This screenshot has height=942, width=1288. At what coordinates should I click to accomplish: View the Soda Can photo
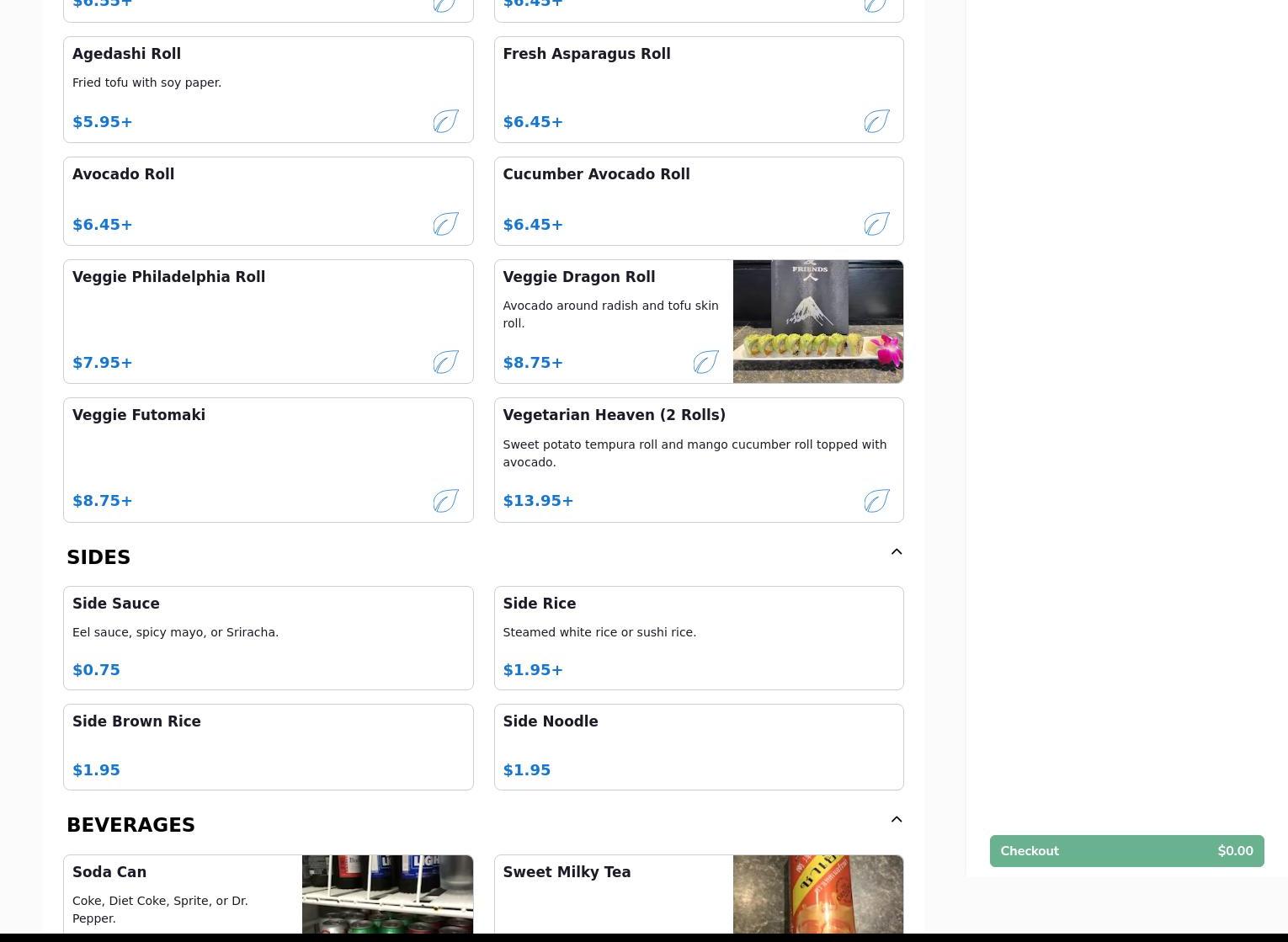tap(387, 894)
